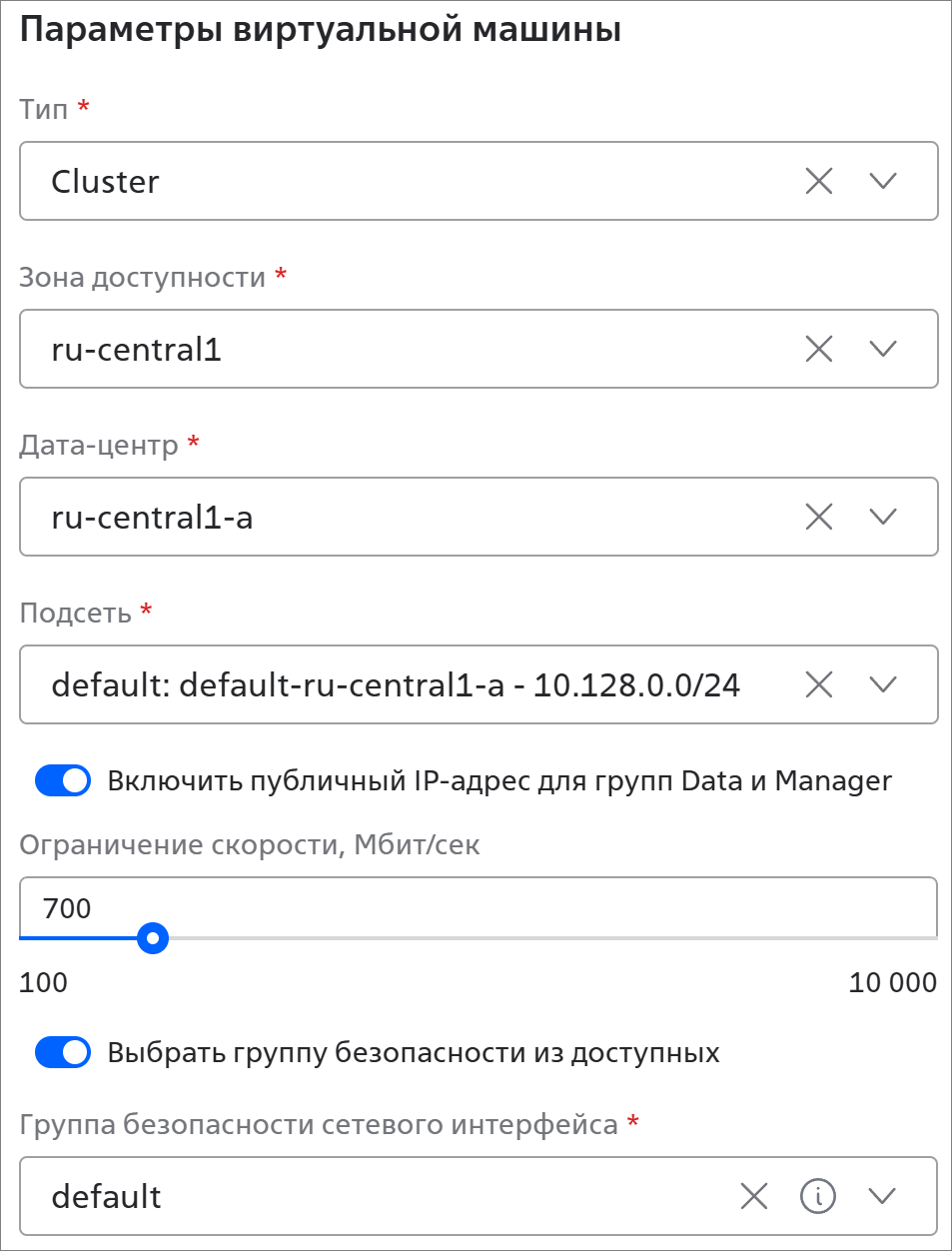Focus the speed limit field showing 700
The height and width of the screenshot is (1251, 952).
[478, 908]
